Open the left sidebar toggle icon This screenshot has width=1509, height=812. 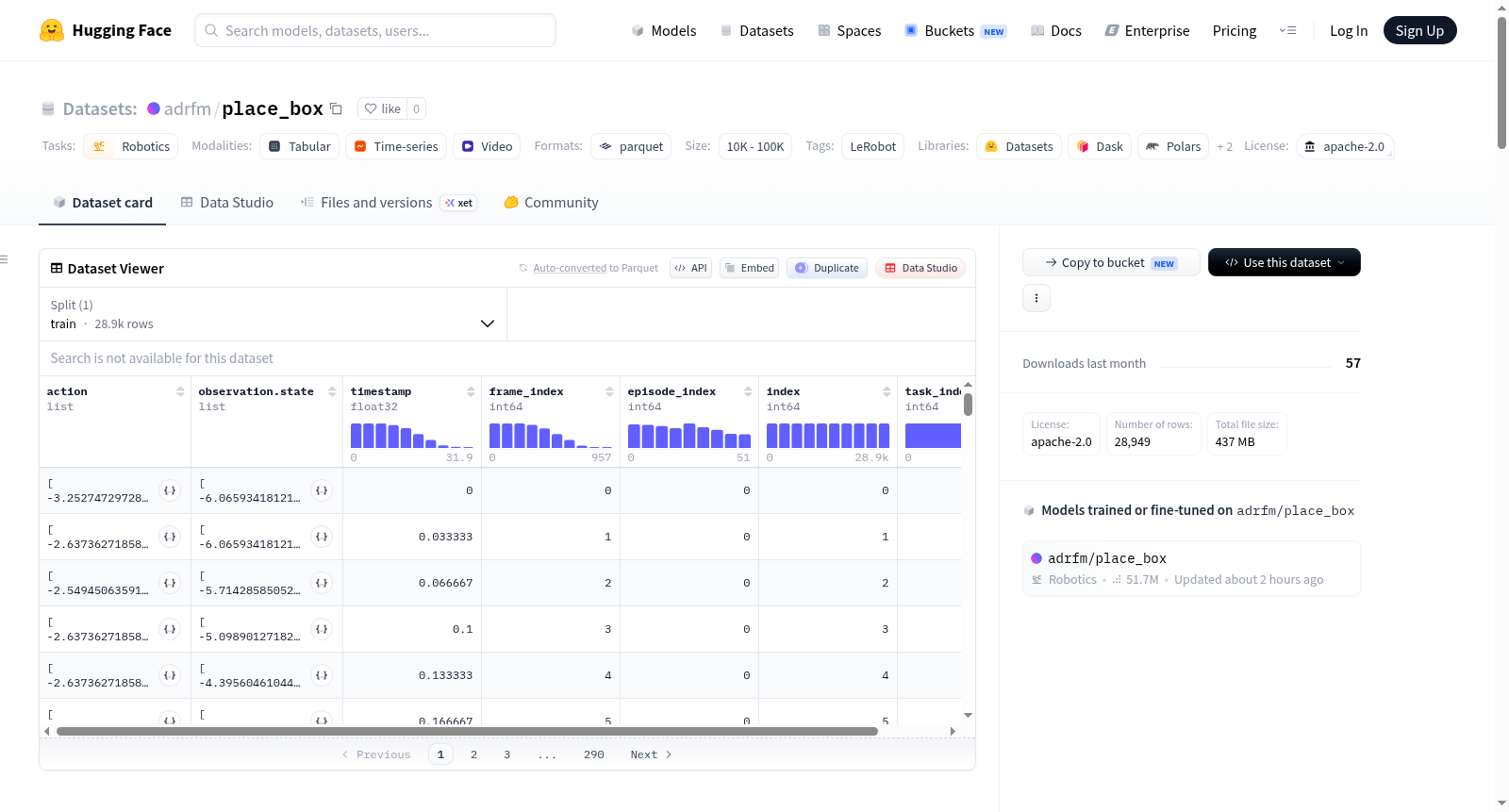(4, 259)
